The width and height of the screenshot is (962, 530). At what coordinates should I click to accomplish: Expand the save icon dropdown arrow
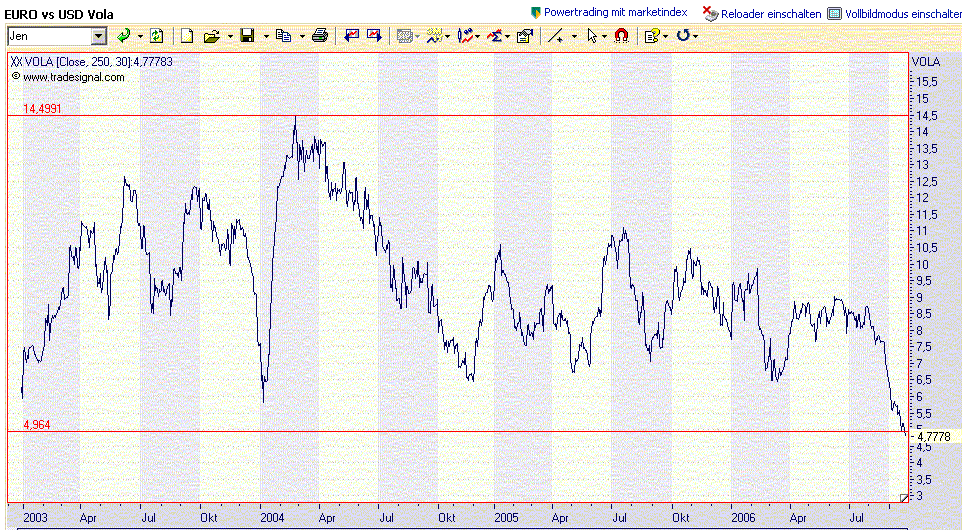[x=266, y=37]
